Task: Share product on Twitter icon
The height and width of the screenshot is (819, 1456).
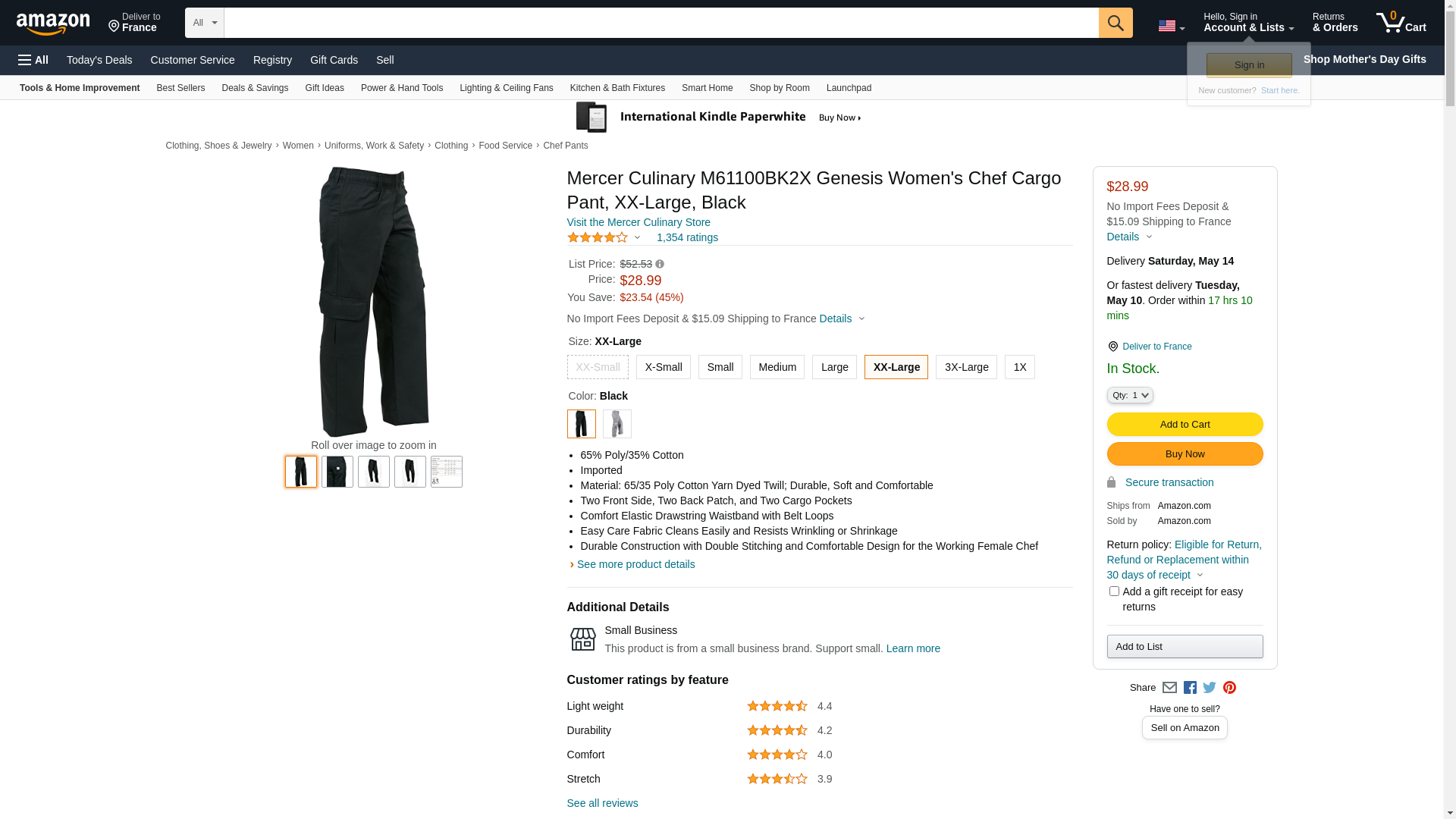Action: (1210, 688)
